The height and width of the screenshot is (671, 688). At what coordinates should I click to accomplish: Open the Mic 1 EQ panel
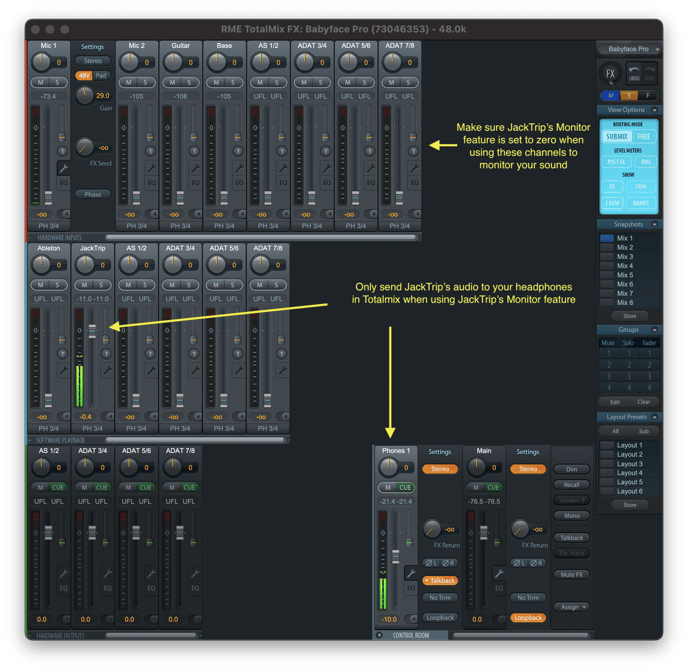click(63, 183)
